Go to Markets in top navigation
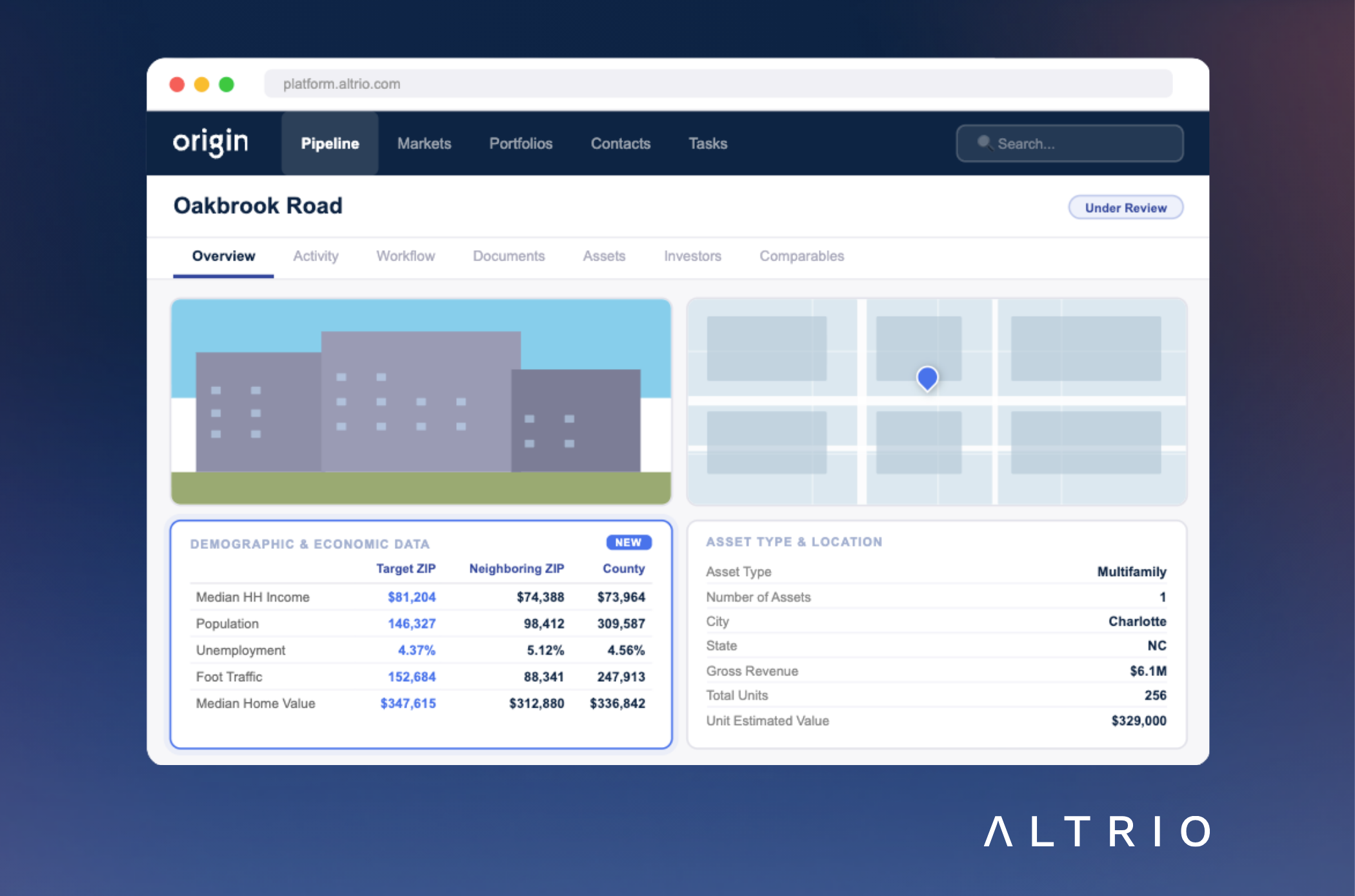Viewport: 1355px width, 896px height. tap(424, 143)
